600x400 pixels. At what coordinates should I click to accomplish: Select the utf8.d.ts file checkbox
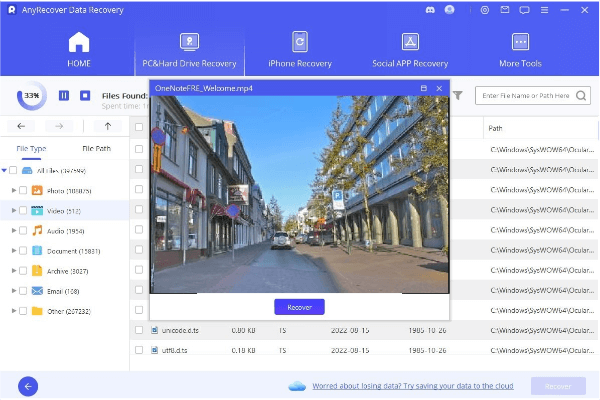coord(139,350)
